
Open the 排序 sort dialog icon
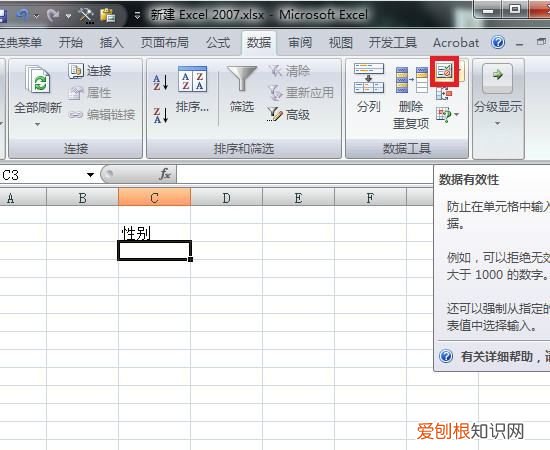tap(192, 79)
